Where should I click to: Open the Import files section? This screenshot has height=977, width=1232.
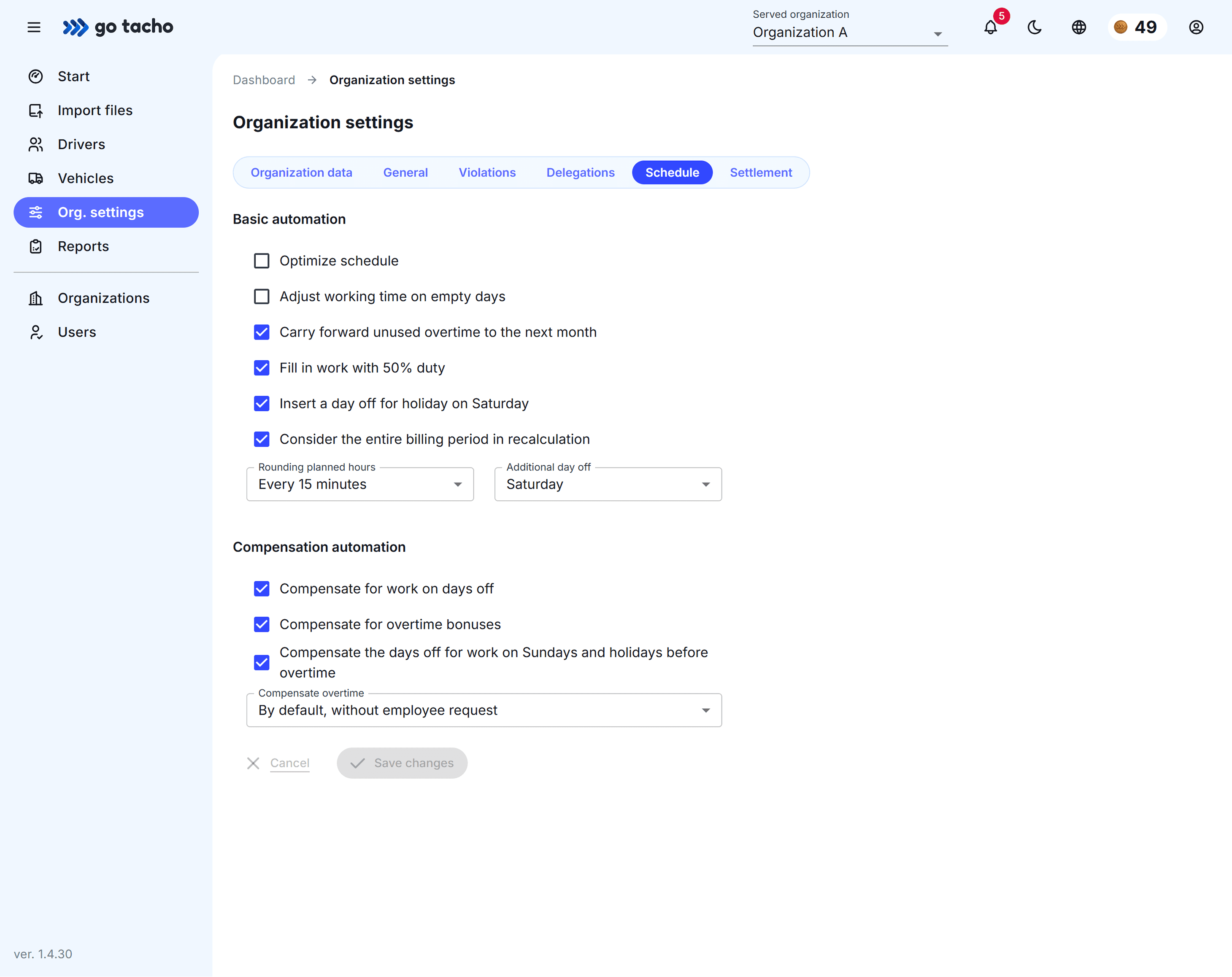tap(95, 110)
